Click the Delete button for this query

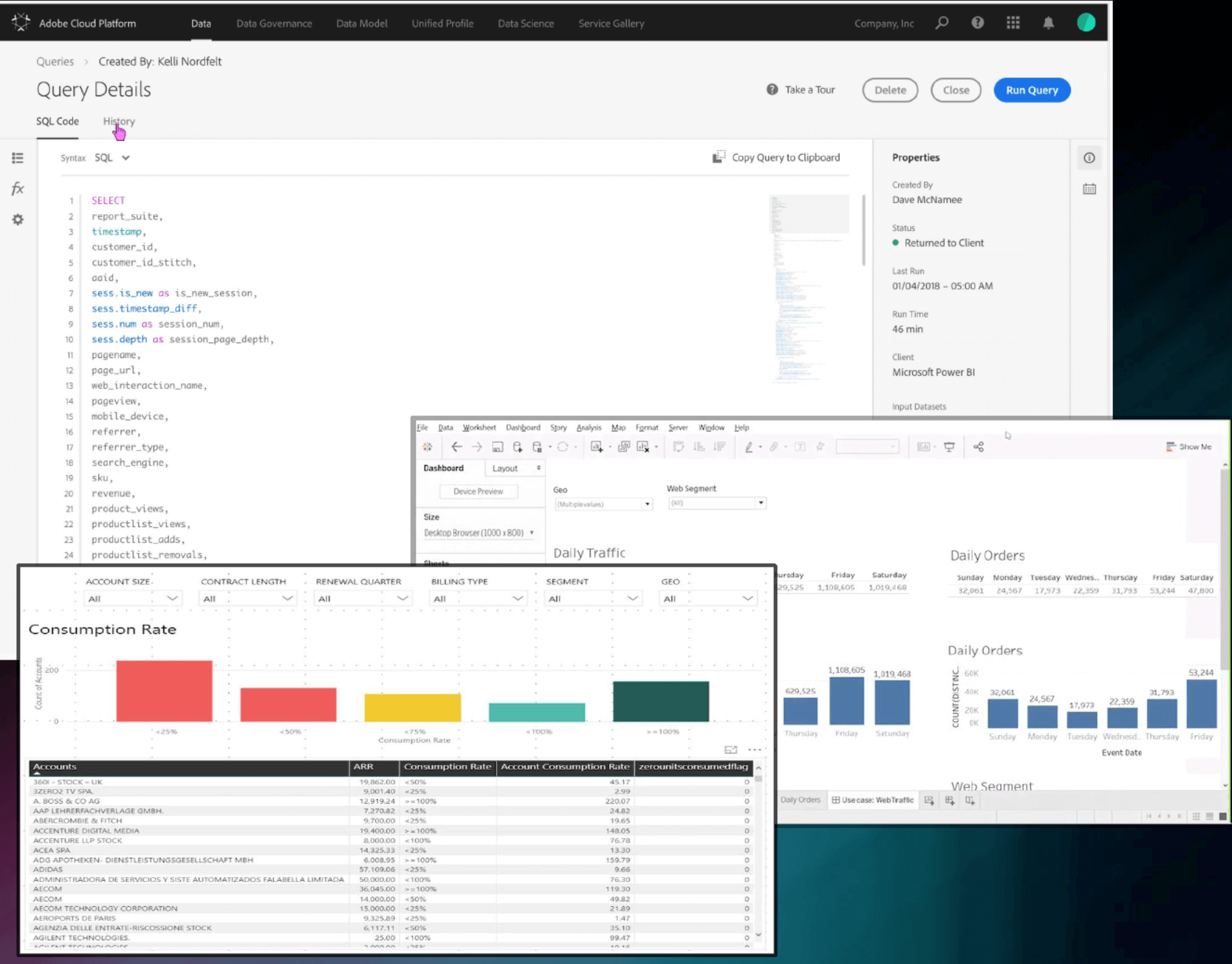tap(889, 89)
